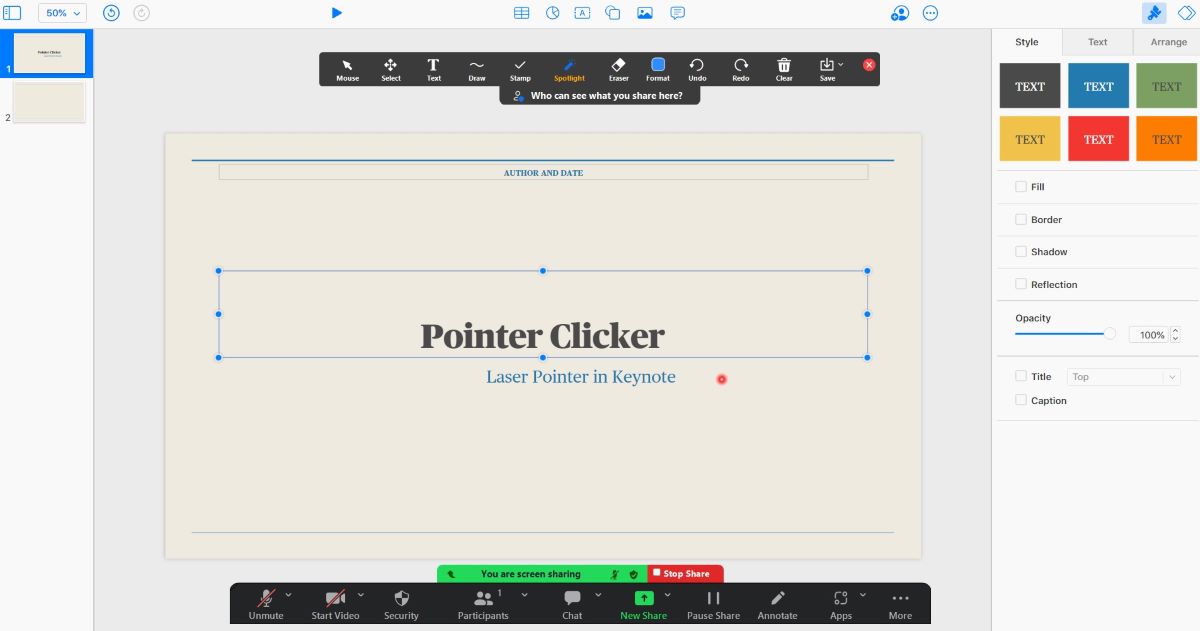The height and width of the screenshot is (631, 1200).
Task: Enable the Caption checkbox
Action: click(x=1021, y=400)
